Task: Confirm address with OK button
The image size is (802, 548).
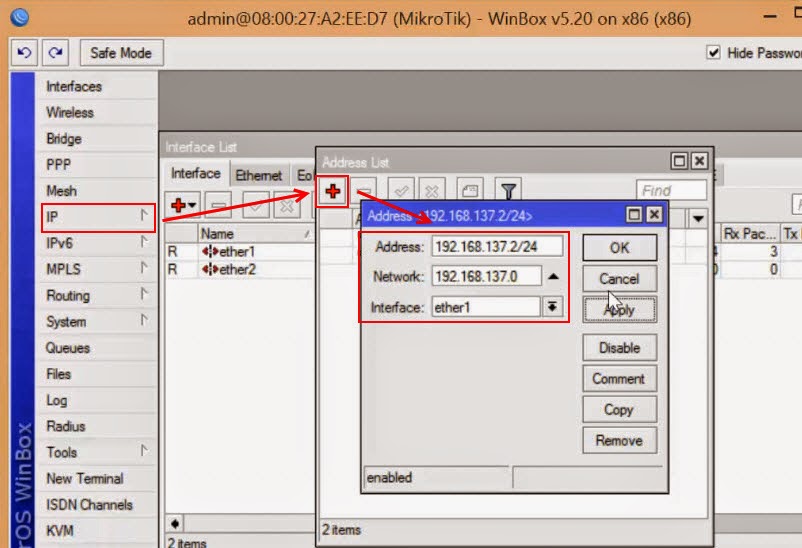Action: pos(619,248)
